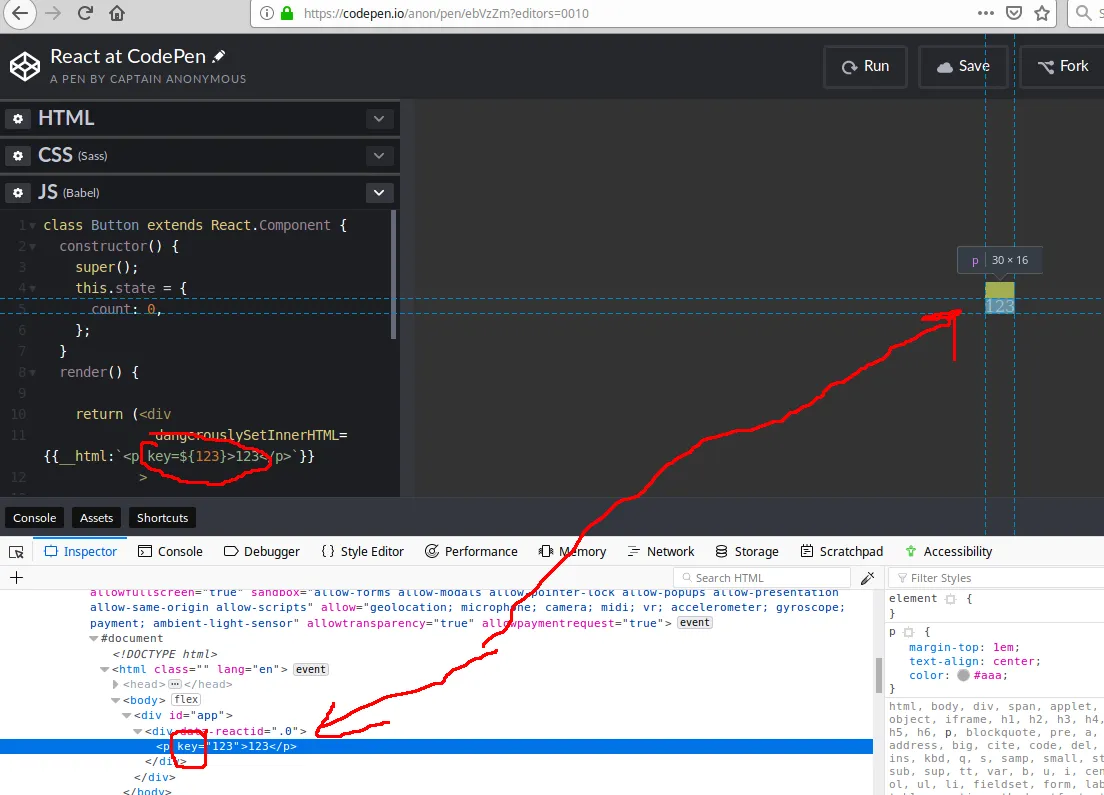The image size is (1104, 795).
Task: Click the event badge on the iframe element
Action: tap(695, 623)
